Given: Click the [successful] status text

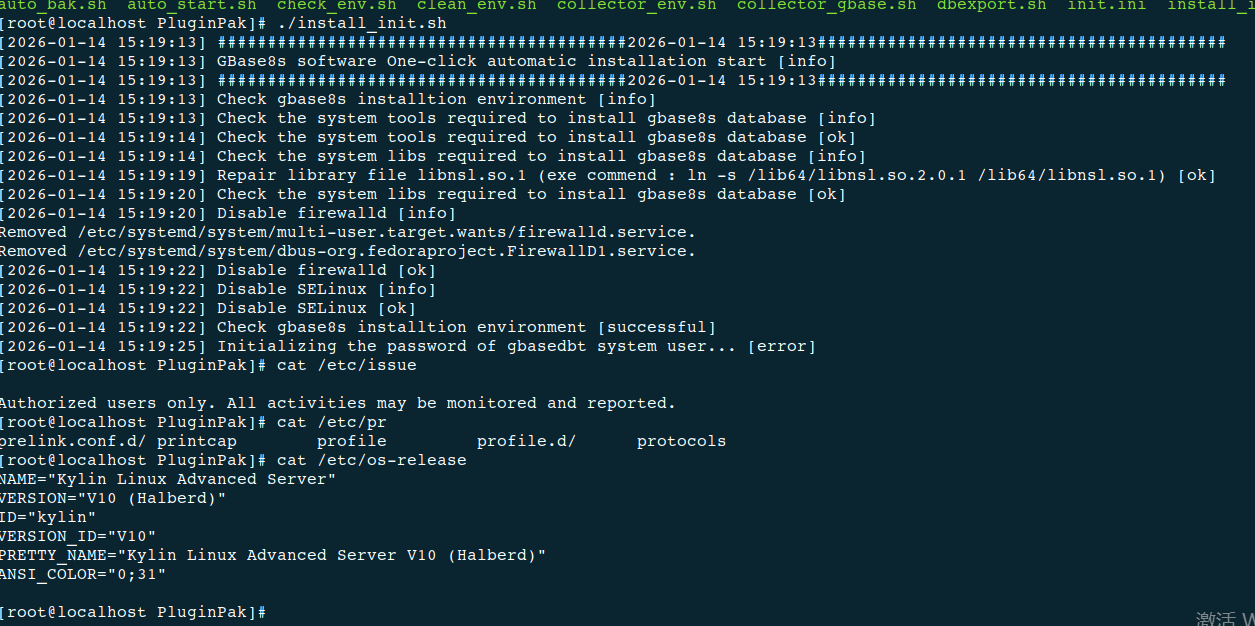Looking at the screenshot, I should (656, 327).
